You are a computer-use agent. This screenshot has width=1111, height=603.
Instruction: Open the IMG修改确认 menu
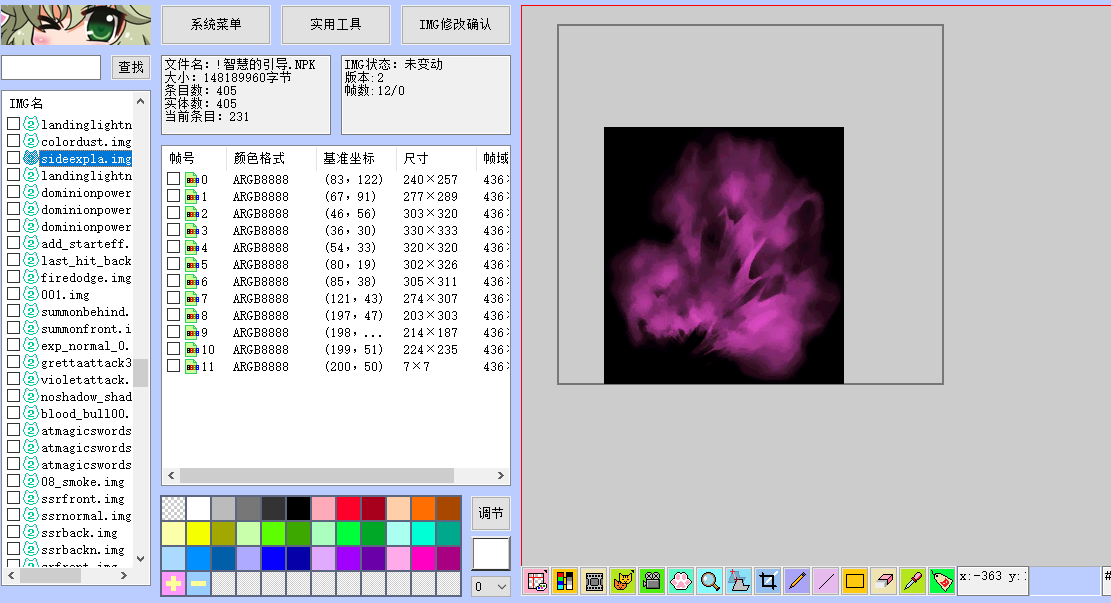tap(455, 24)
